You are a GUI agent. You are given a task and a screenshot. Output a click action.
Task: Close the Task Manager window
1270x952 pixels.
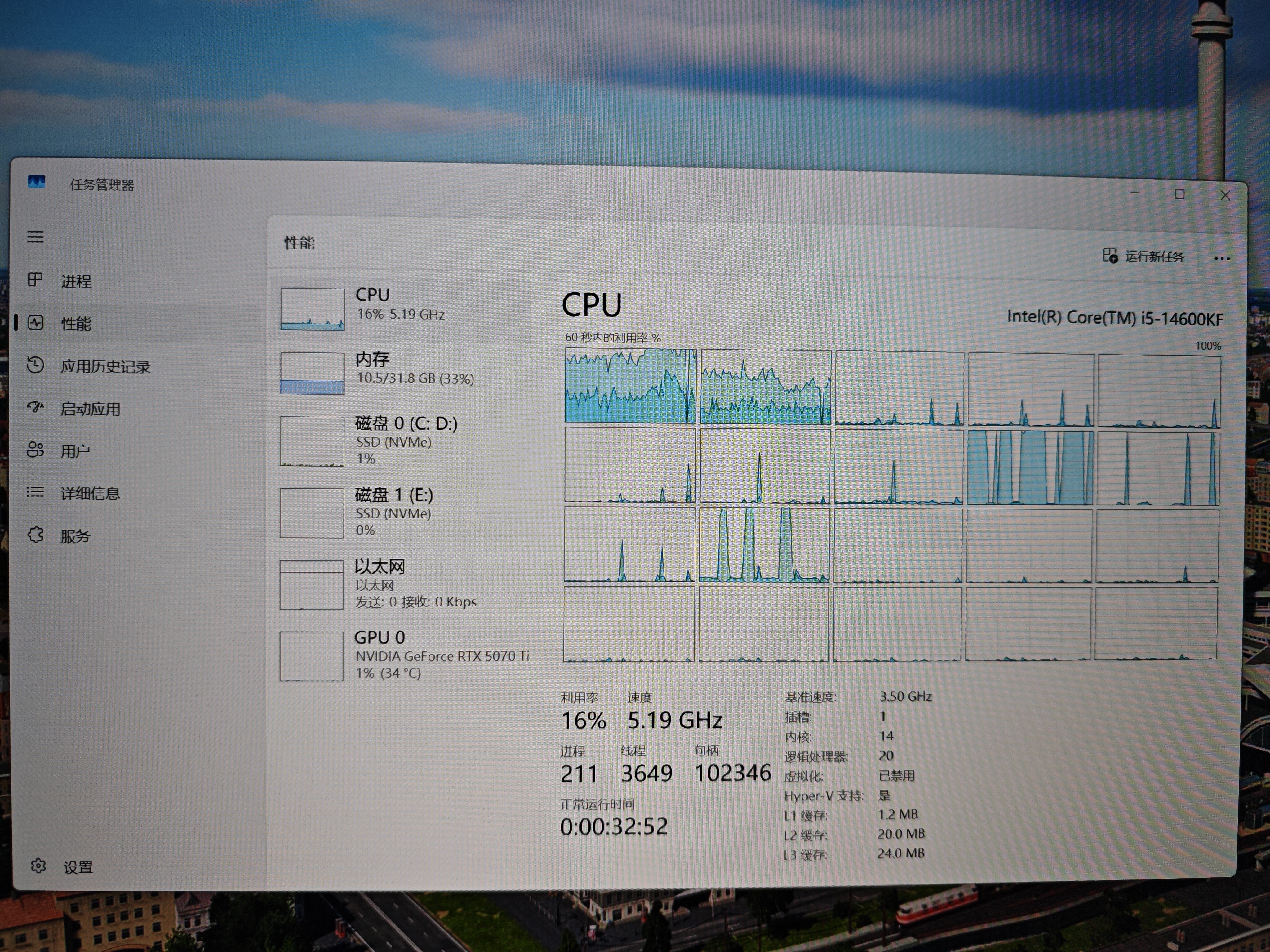[1225, 195]
